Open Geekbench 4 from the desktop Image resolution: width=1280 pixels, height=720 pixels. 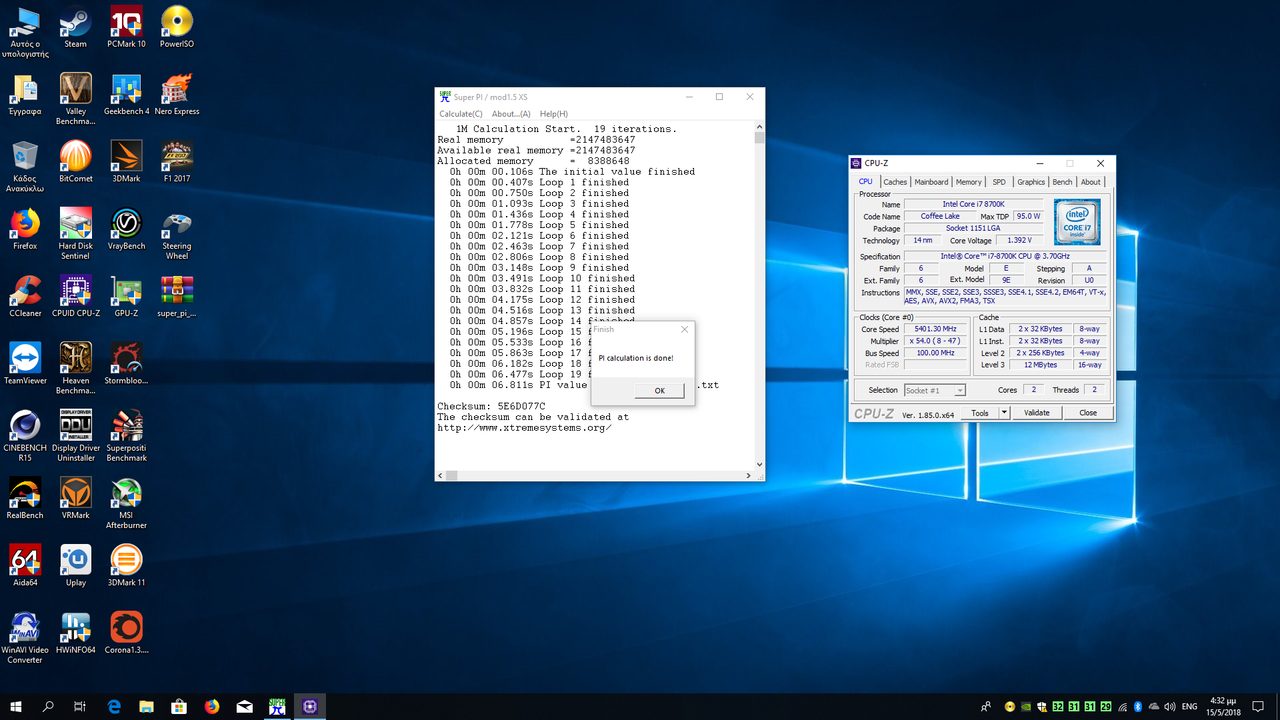(126, 94)
